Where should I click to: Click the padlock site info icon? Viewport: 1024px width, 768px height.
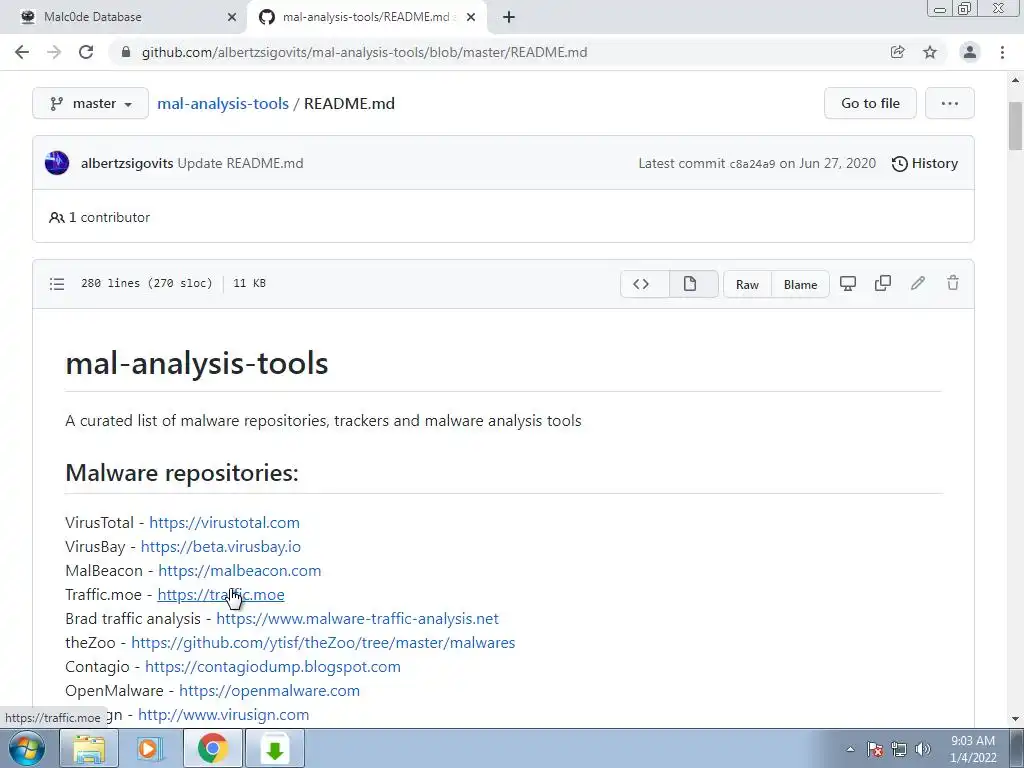126,52
